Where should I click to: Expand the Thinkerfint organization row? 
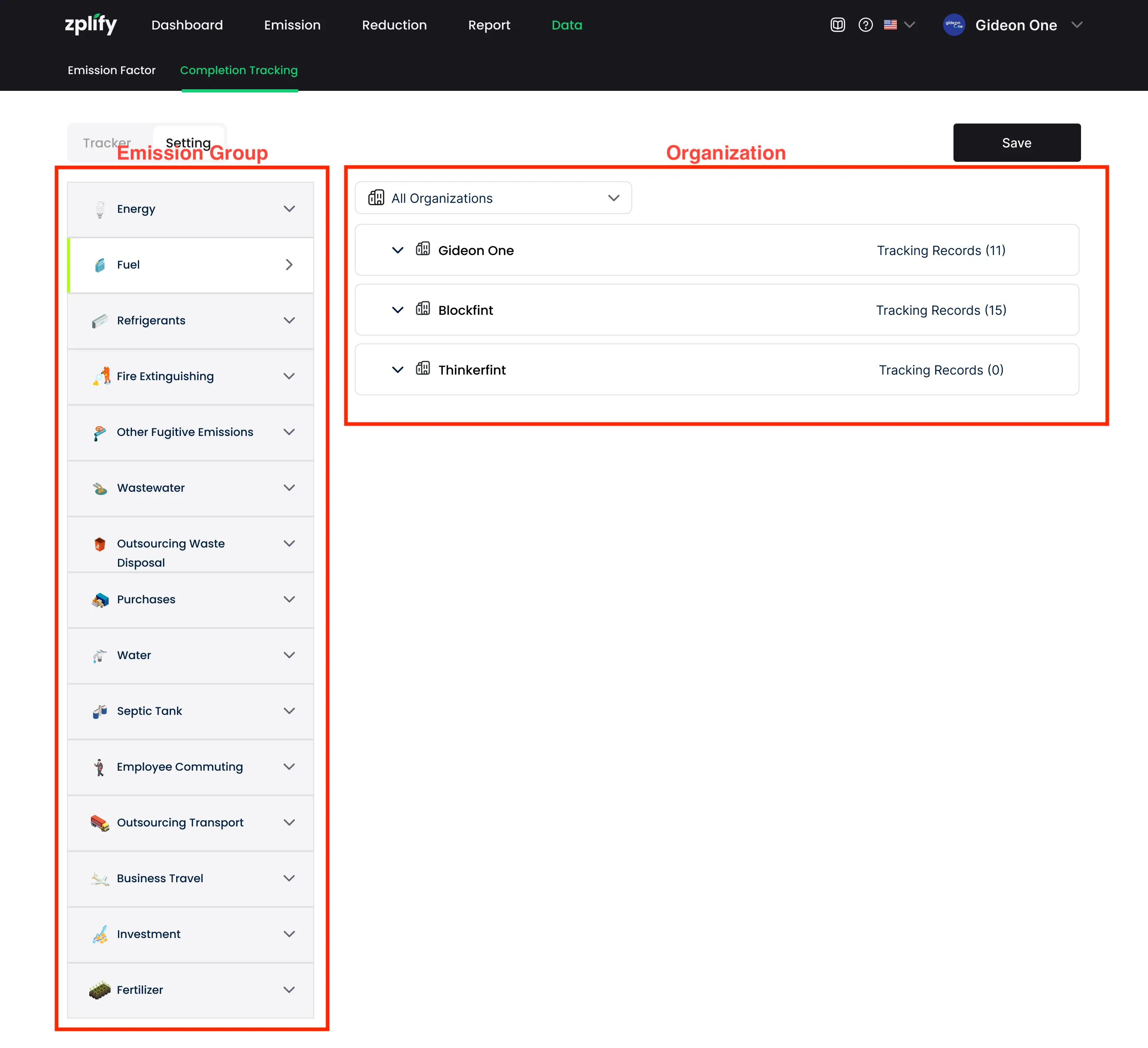[x=397, y=370]
